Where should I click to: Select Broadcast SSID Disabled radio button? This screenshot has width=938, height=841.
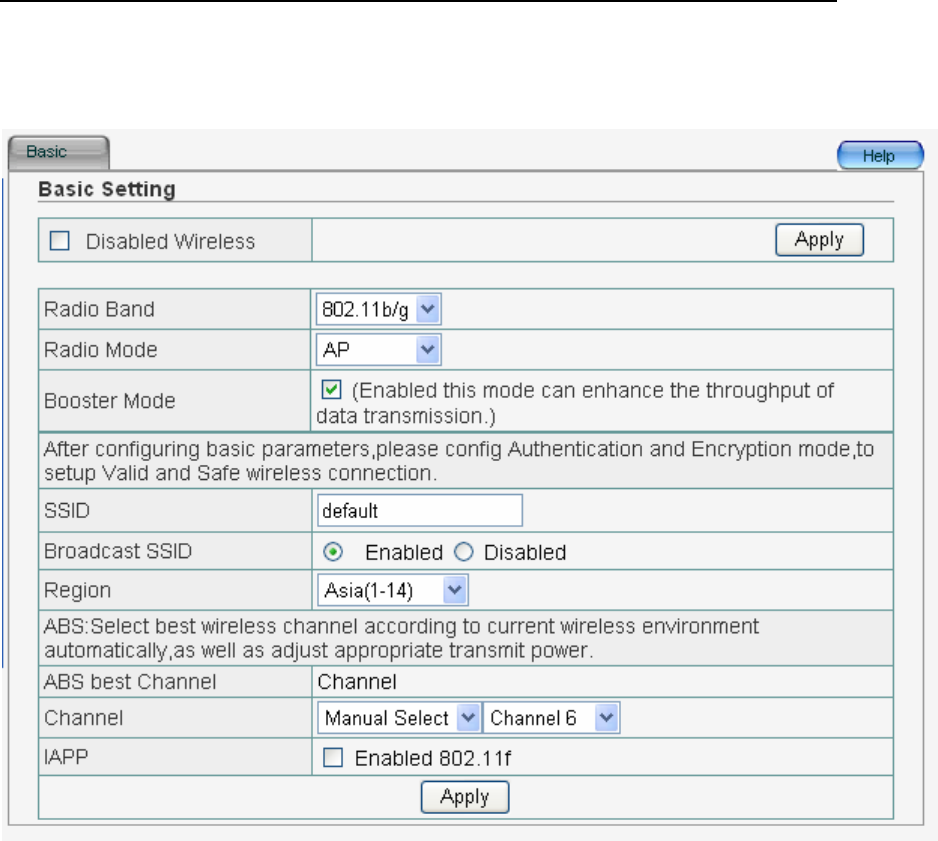click(x=462, y=552)
